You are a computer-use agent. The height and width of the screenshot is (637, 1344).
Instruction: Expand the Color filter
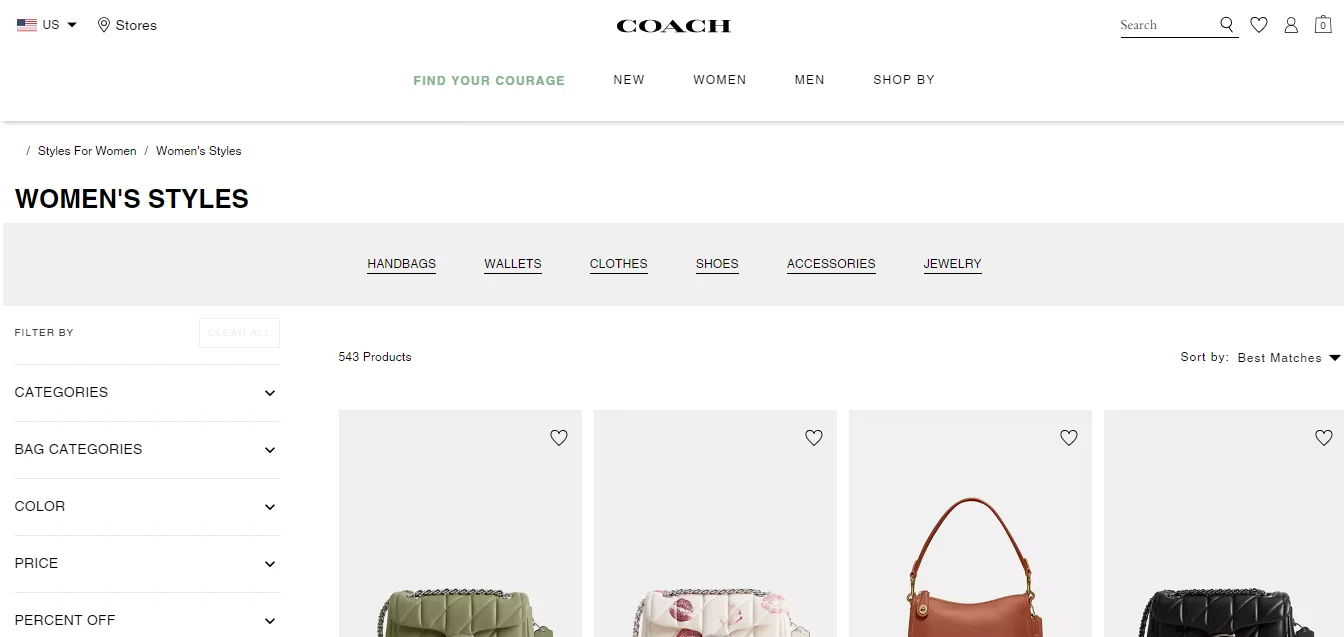(x=147, y=507)
